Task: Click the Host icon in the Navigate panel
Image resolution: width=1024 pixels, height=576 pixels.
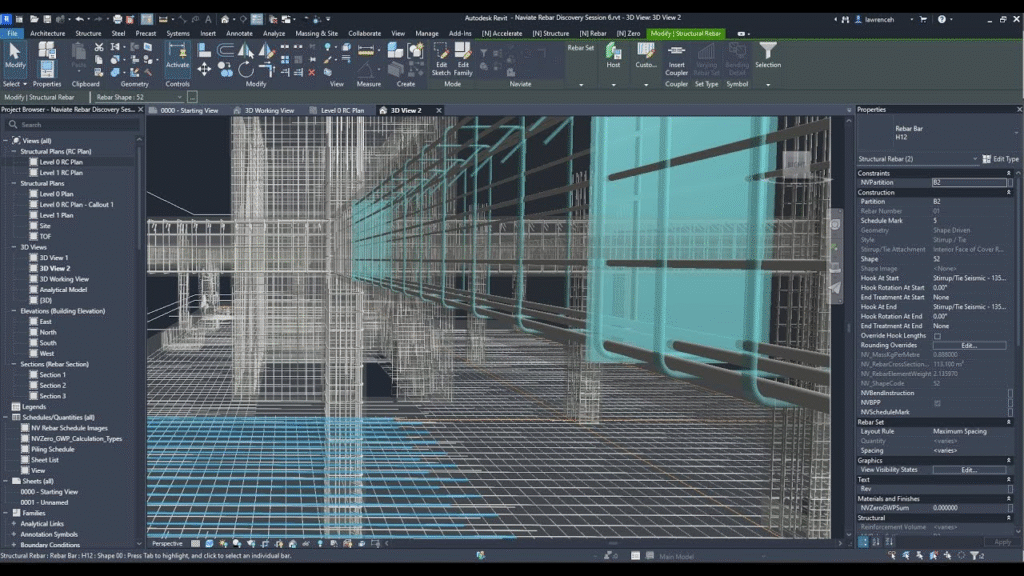Action: tap(613, 52)
